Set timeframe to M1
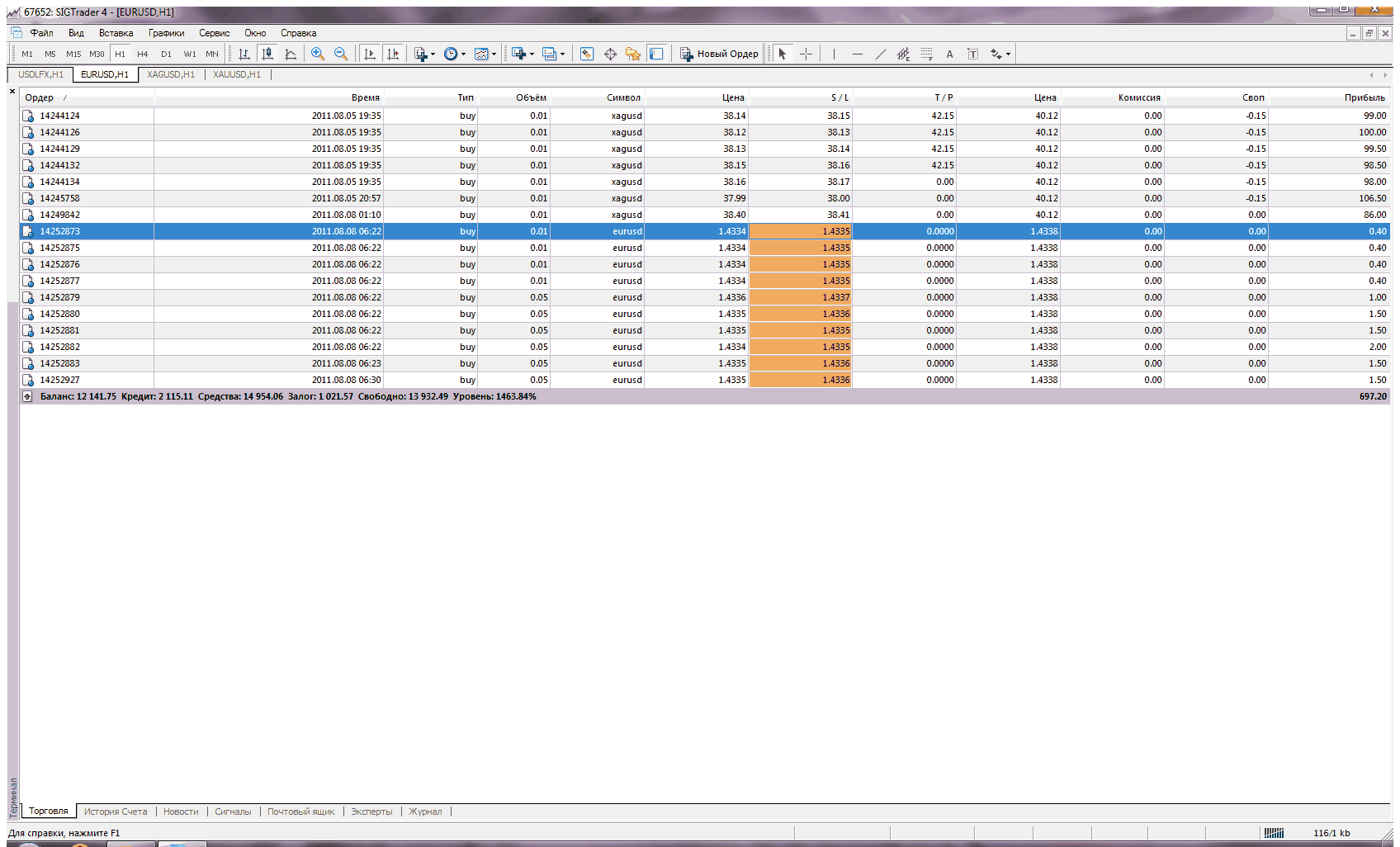 point(27,54)
